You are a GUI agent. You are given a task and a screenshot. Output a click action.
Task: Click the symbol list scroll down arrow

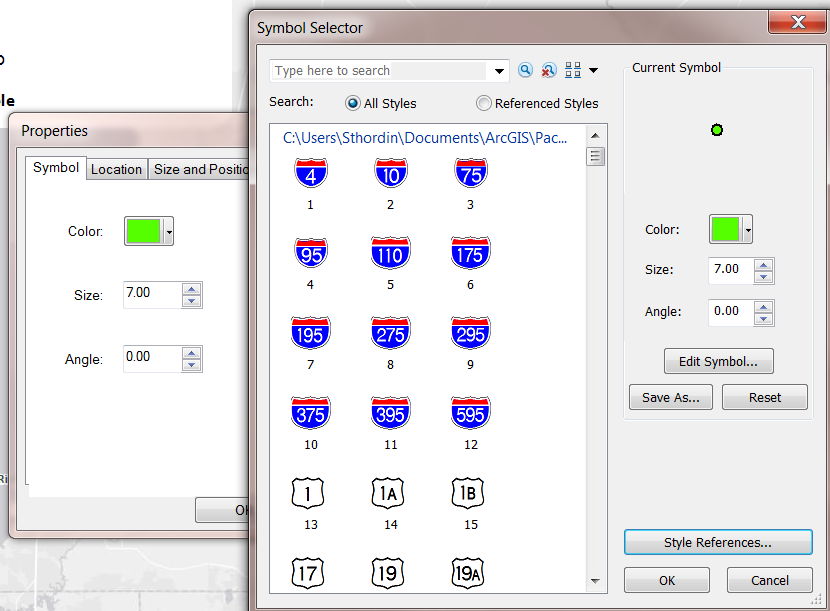click(x=596, y=581)
